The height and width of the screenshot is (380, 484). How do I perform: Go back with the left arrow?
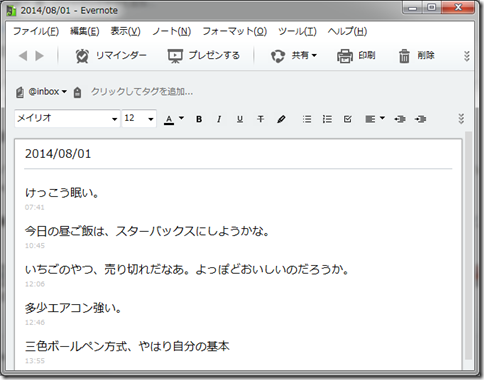pyautogui.click(x=23, y=56)
